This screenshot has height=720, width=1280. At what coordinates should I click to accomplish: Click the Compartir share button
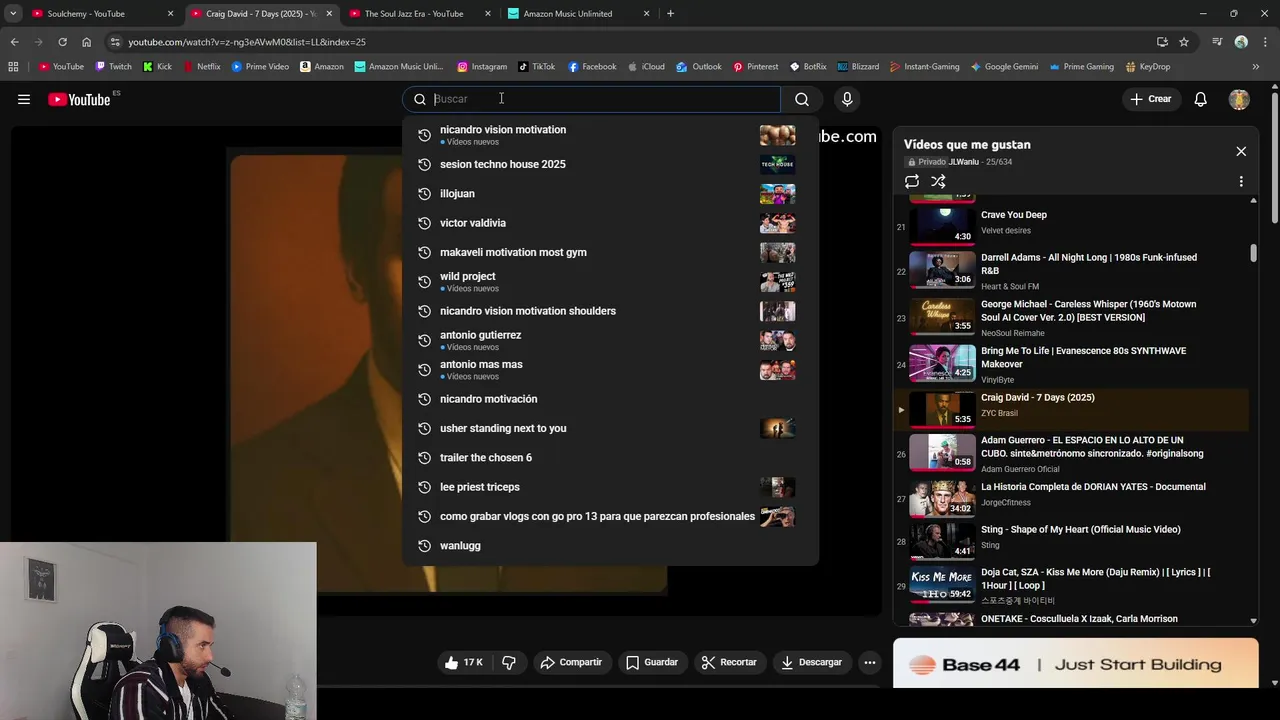(x=571, y=662)
